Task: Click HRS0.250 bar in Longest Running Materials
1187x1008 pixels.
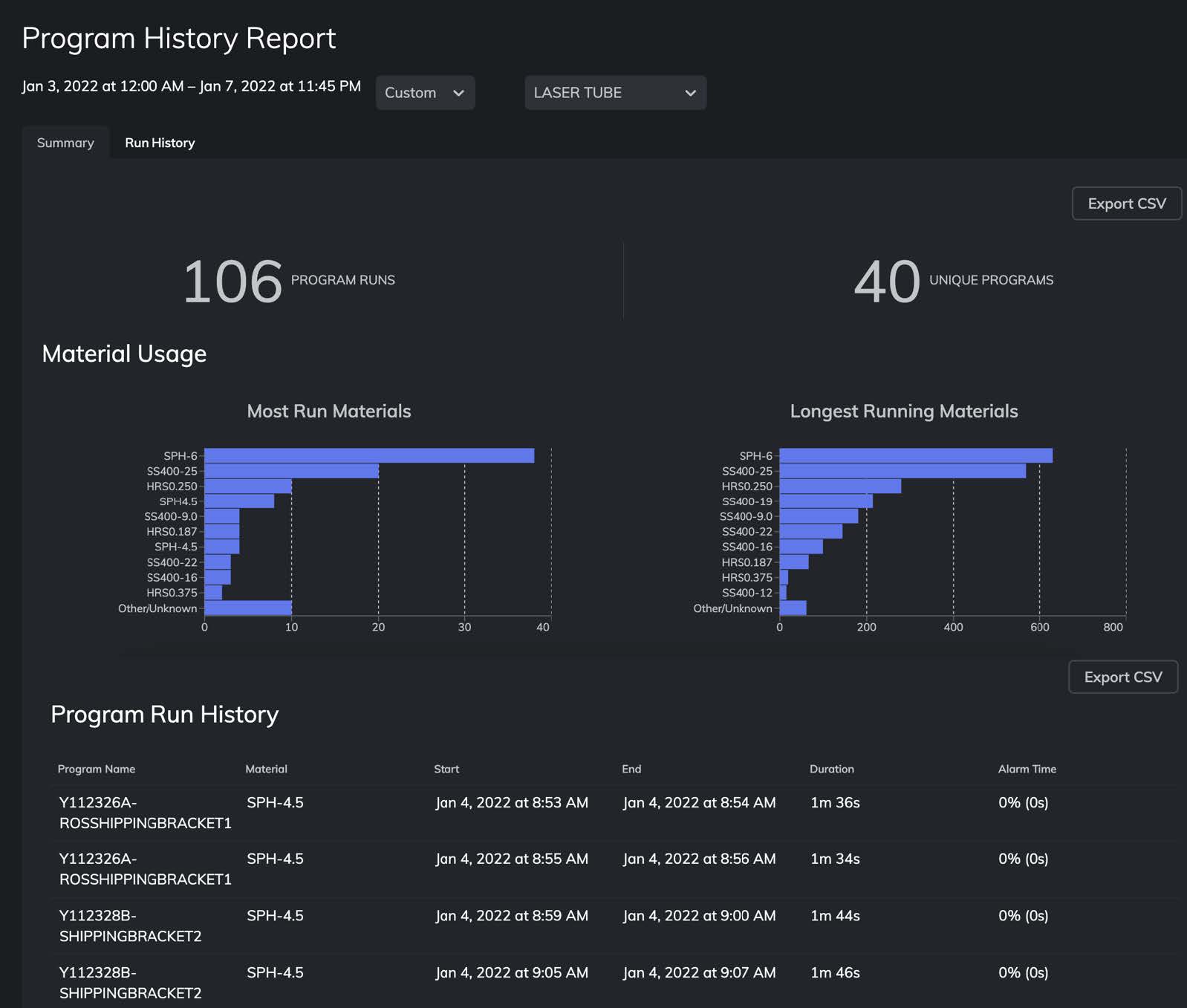Action: 839,487
